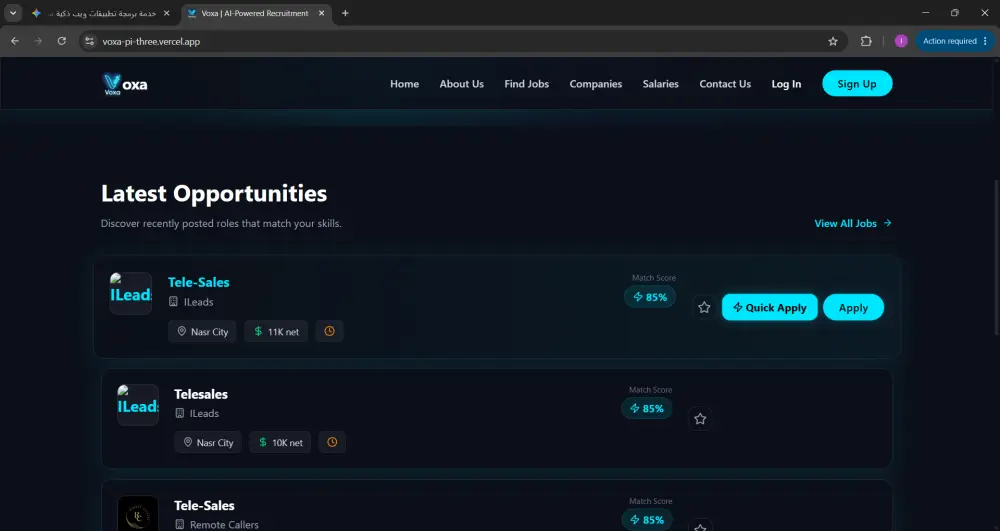Click the Log In link
Image resolution: width=1000 pixels, height=531 pixels.
786,84
